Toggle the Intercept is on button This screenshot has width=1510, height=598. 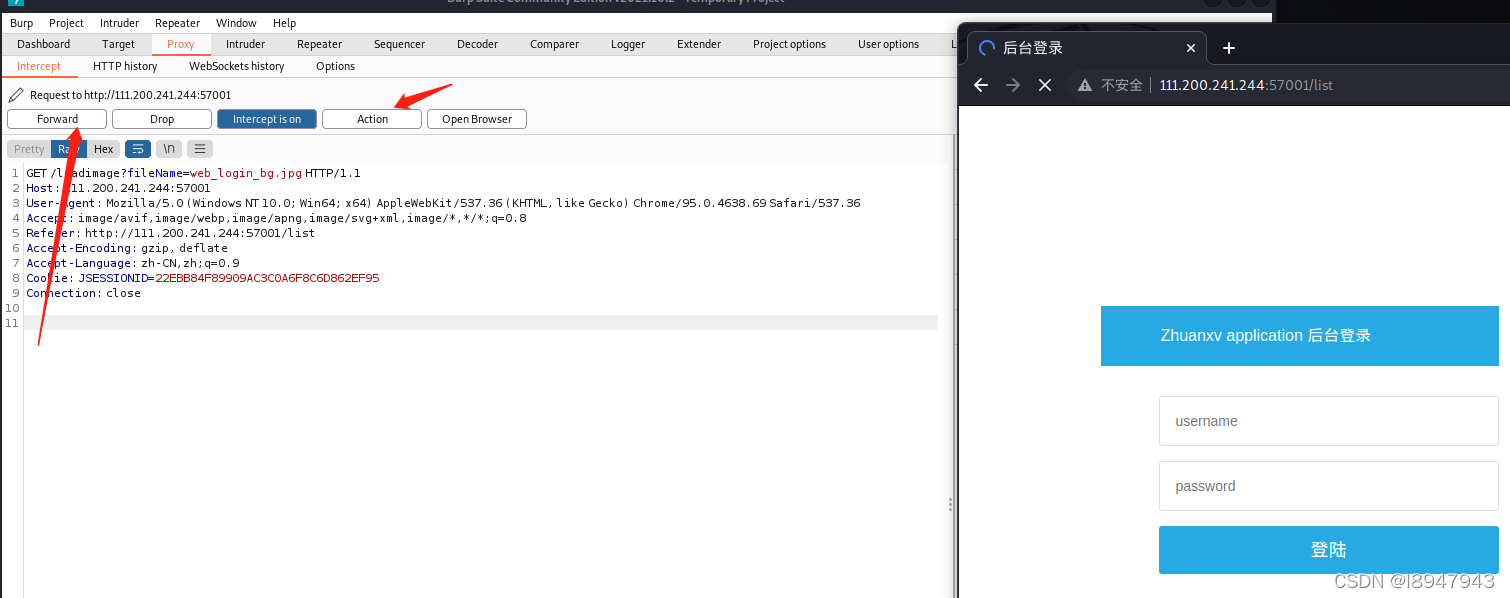[267, 119]
